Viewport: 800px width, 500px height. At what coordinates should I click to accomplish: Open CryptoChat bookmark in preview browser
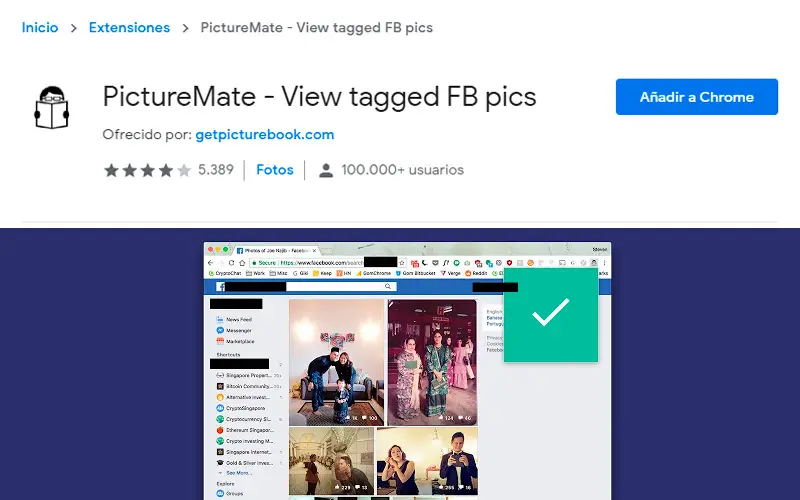click(225, 273)
